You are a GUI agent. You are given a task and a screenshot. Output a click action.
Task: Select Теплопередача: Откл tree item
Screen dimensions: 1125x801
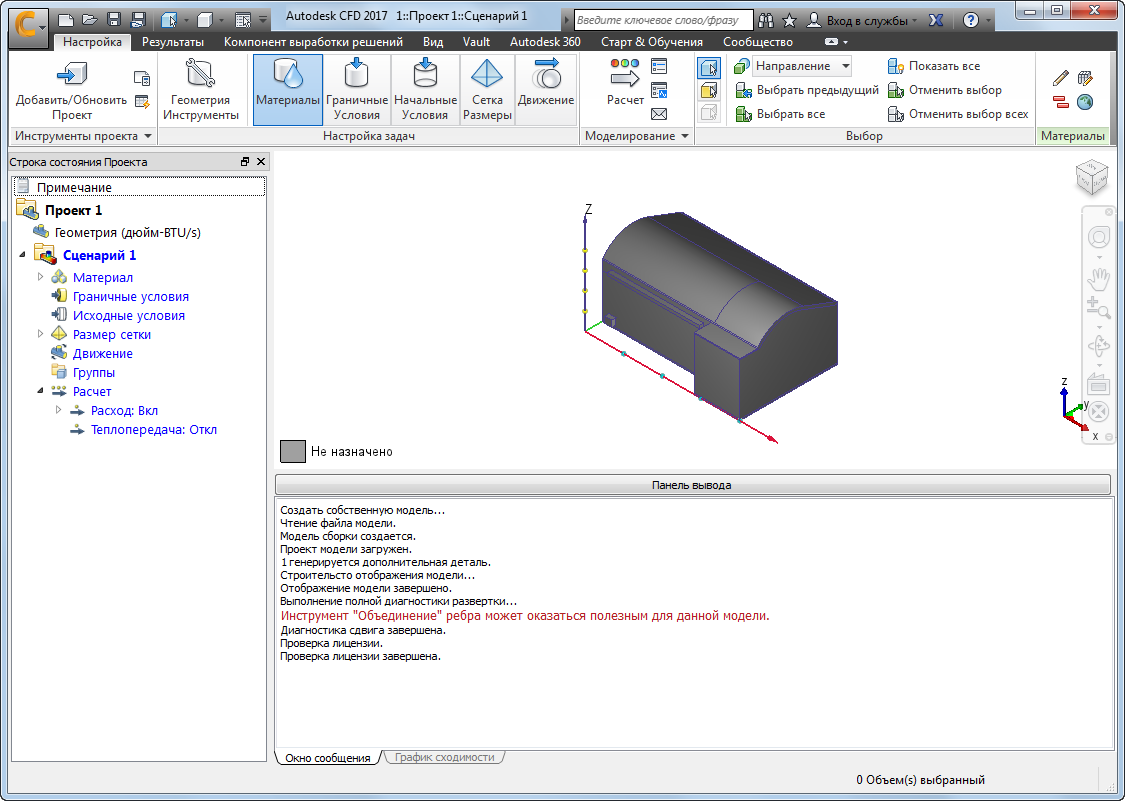[x=154, y=430]
